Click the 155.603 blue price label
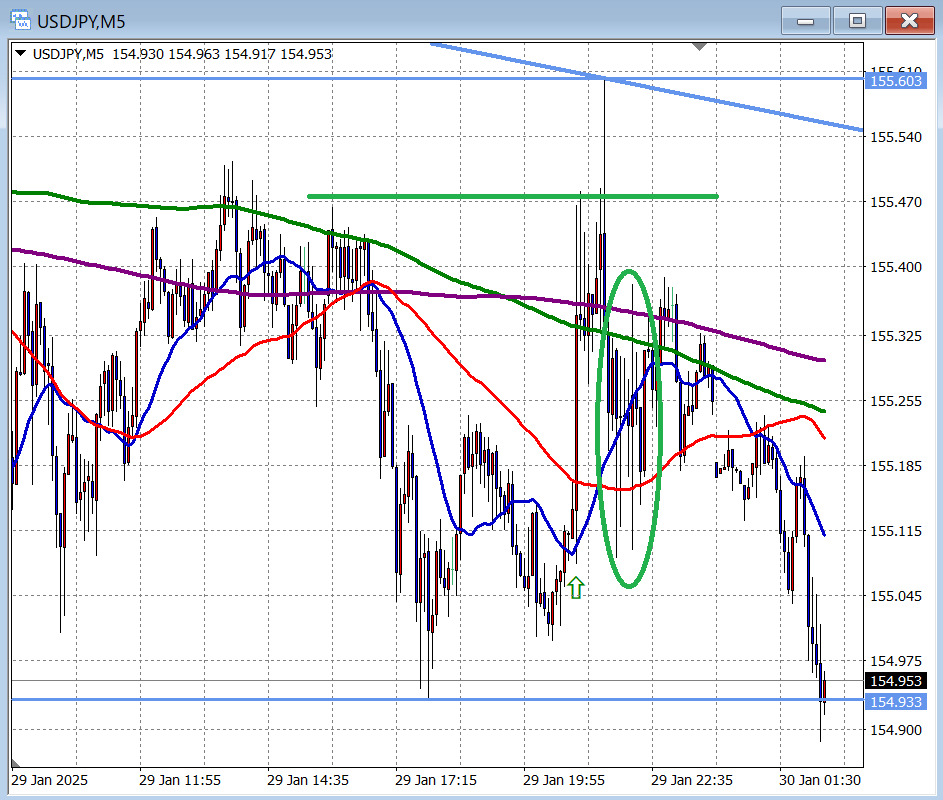This screenshot has width=943, height=800. (x=896, y=81)
